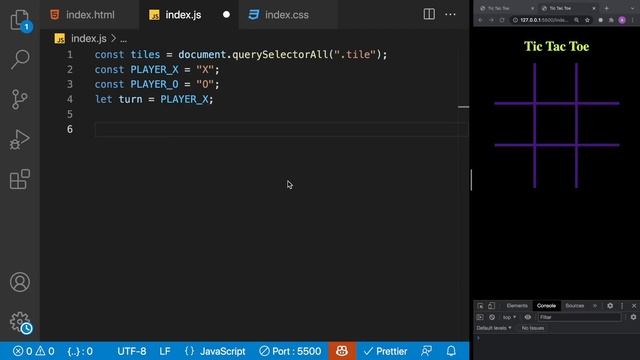Viewport: 640px width, 360px height.
Task: Open notifications bell in status bar
Action: [x=451, y=351]
